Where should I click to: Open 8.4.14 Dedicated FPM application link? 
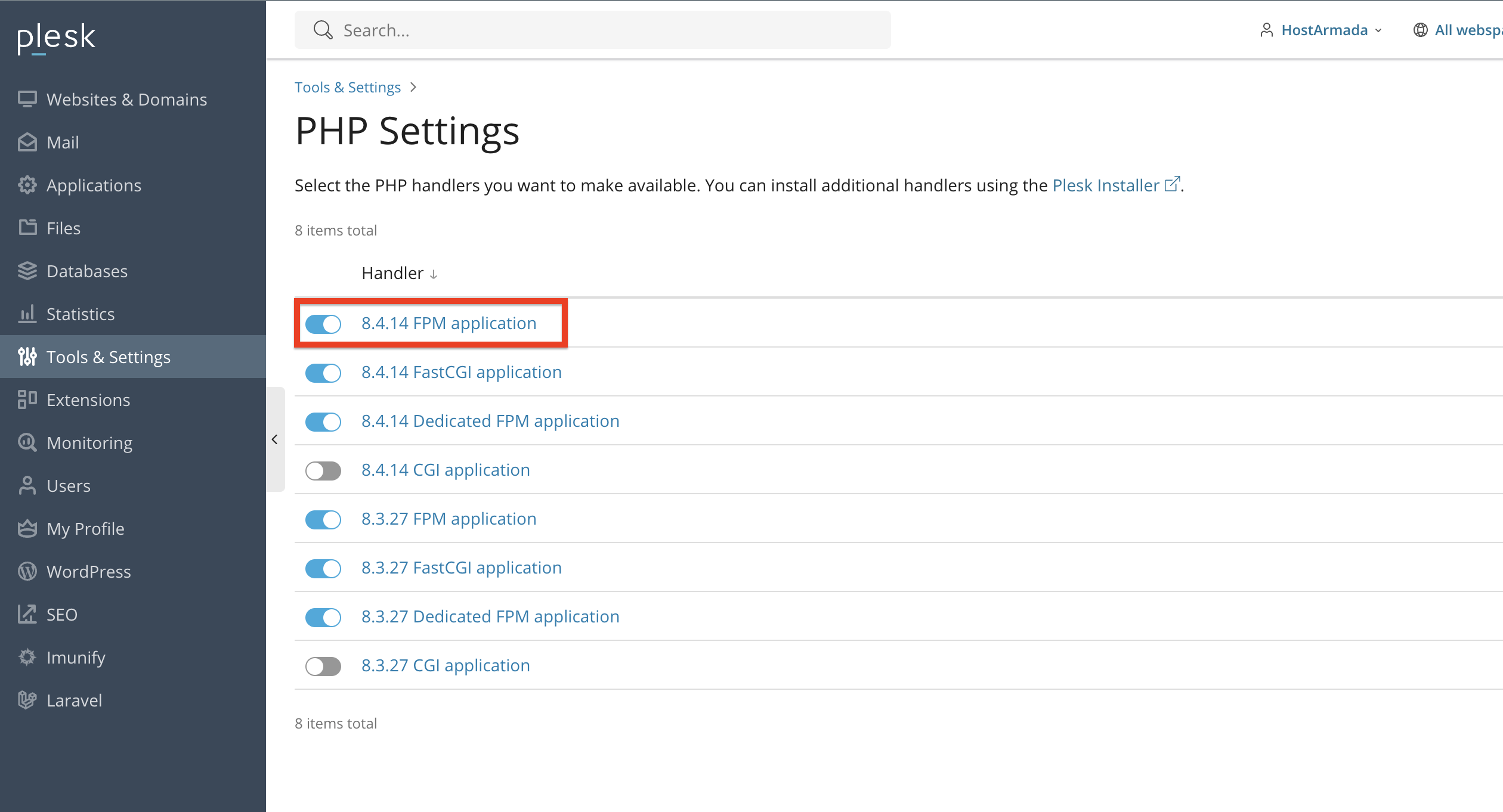pyautogui.click(x=490, y=421)
